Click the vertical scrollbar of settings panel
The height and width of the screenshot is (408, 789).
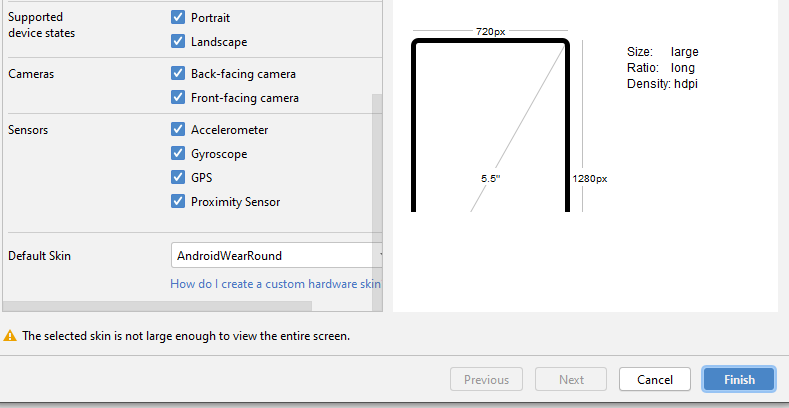coord(377,201)
